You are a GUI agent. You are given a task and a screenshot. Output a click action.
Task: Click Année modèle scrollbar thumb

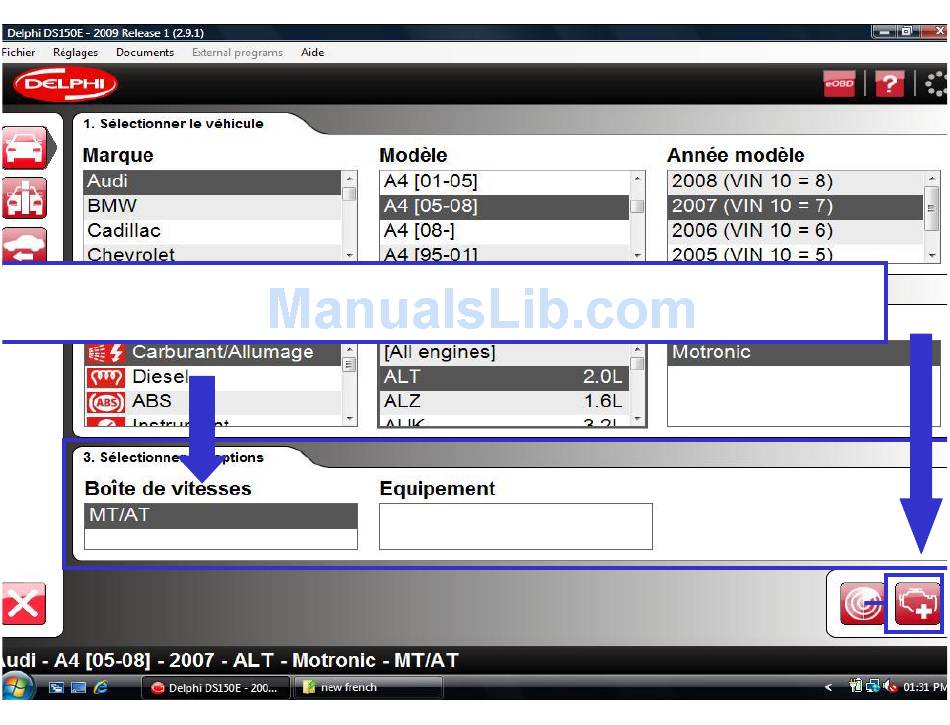pyautogui.click(x=932, y=208)
